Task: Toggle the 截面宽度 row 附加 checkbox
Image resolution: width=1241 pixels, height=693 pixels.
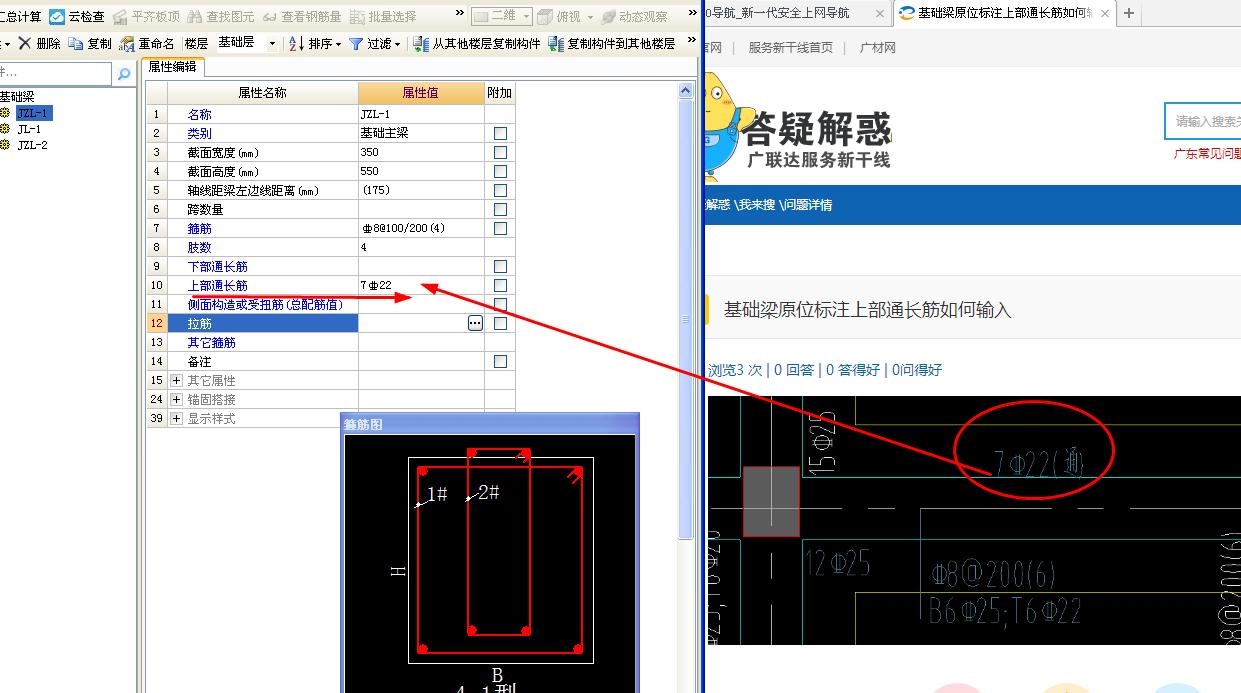Action: pyautogui.click(x=500, y=152)
